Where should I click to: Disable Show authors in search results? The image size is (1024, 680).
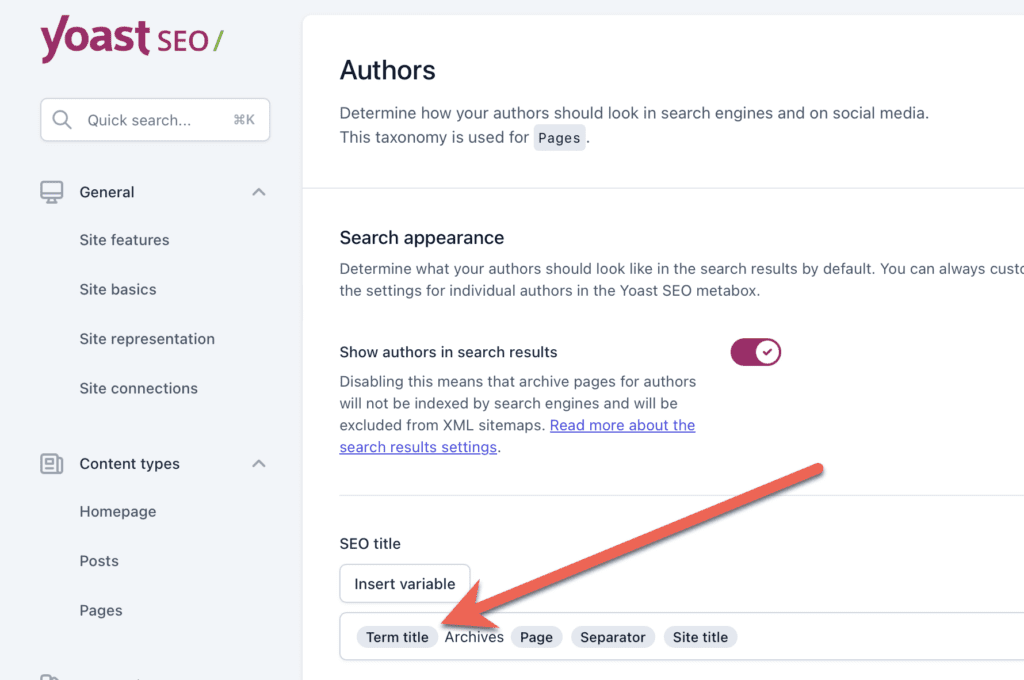[x=756, y=351]
